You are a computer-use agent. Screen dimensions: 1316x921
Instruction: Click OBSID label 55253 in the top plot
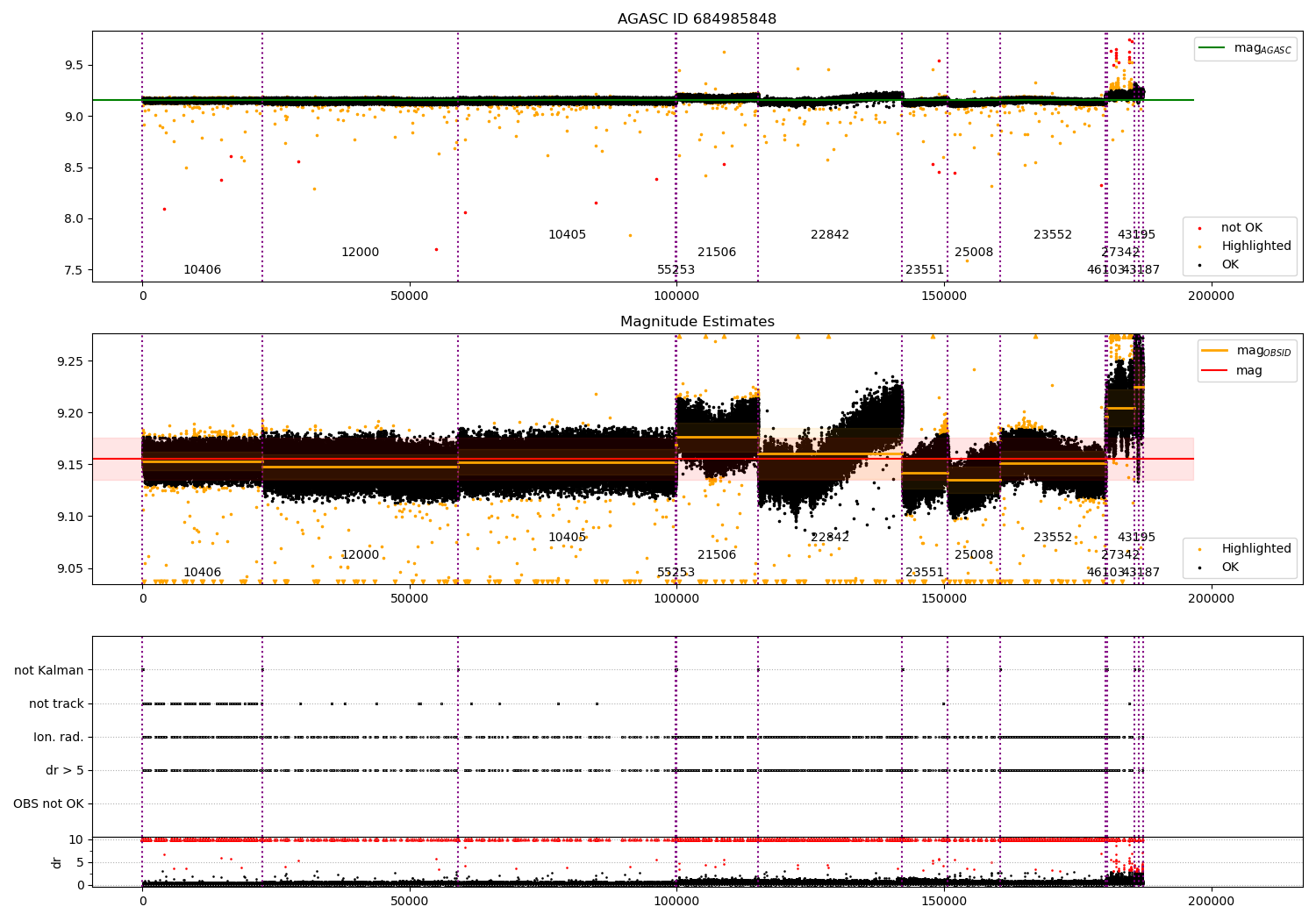[x=676, y=270]
